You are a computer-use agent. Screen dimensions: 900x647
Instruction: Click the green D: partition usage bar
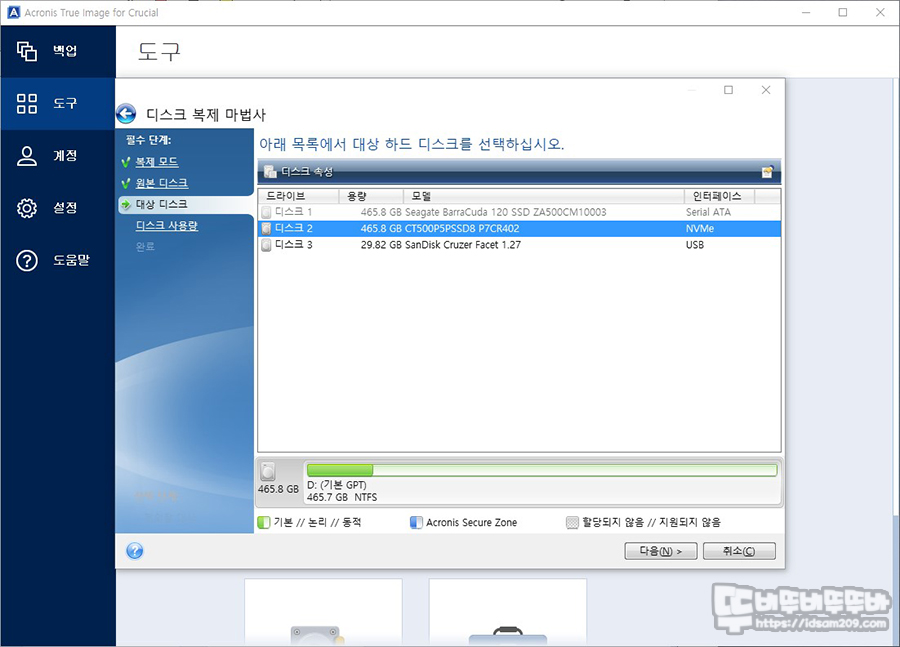[x=542, y=470]
